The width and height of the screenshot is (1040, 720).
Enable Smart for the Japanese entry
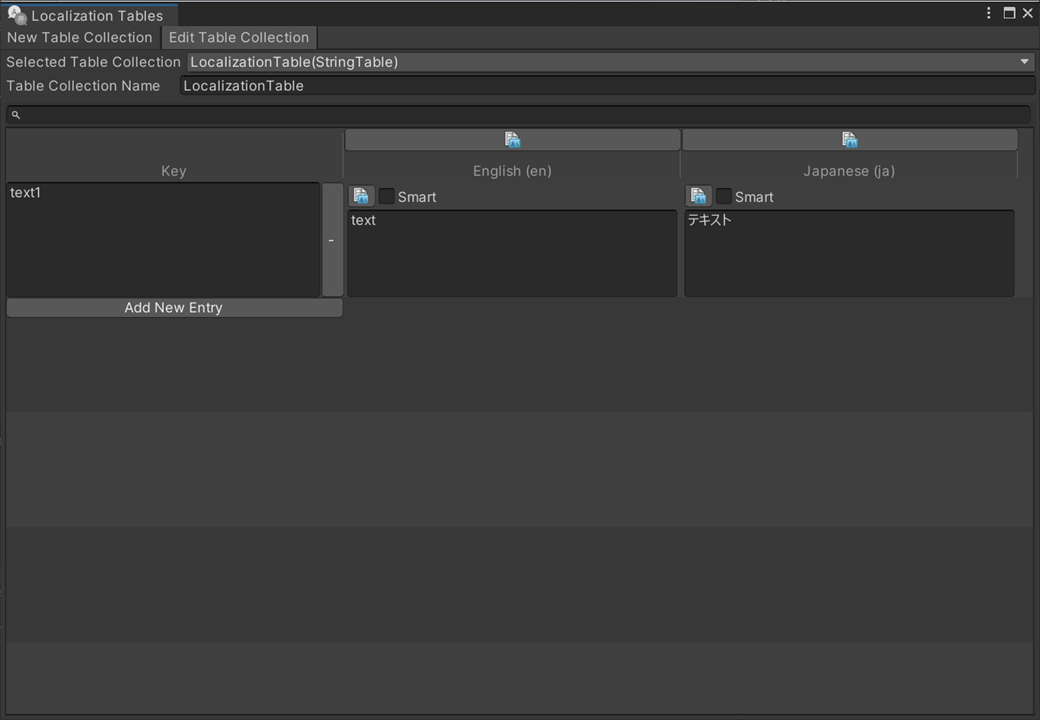click(723, 196)
